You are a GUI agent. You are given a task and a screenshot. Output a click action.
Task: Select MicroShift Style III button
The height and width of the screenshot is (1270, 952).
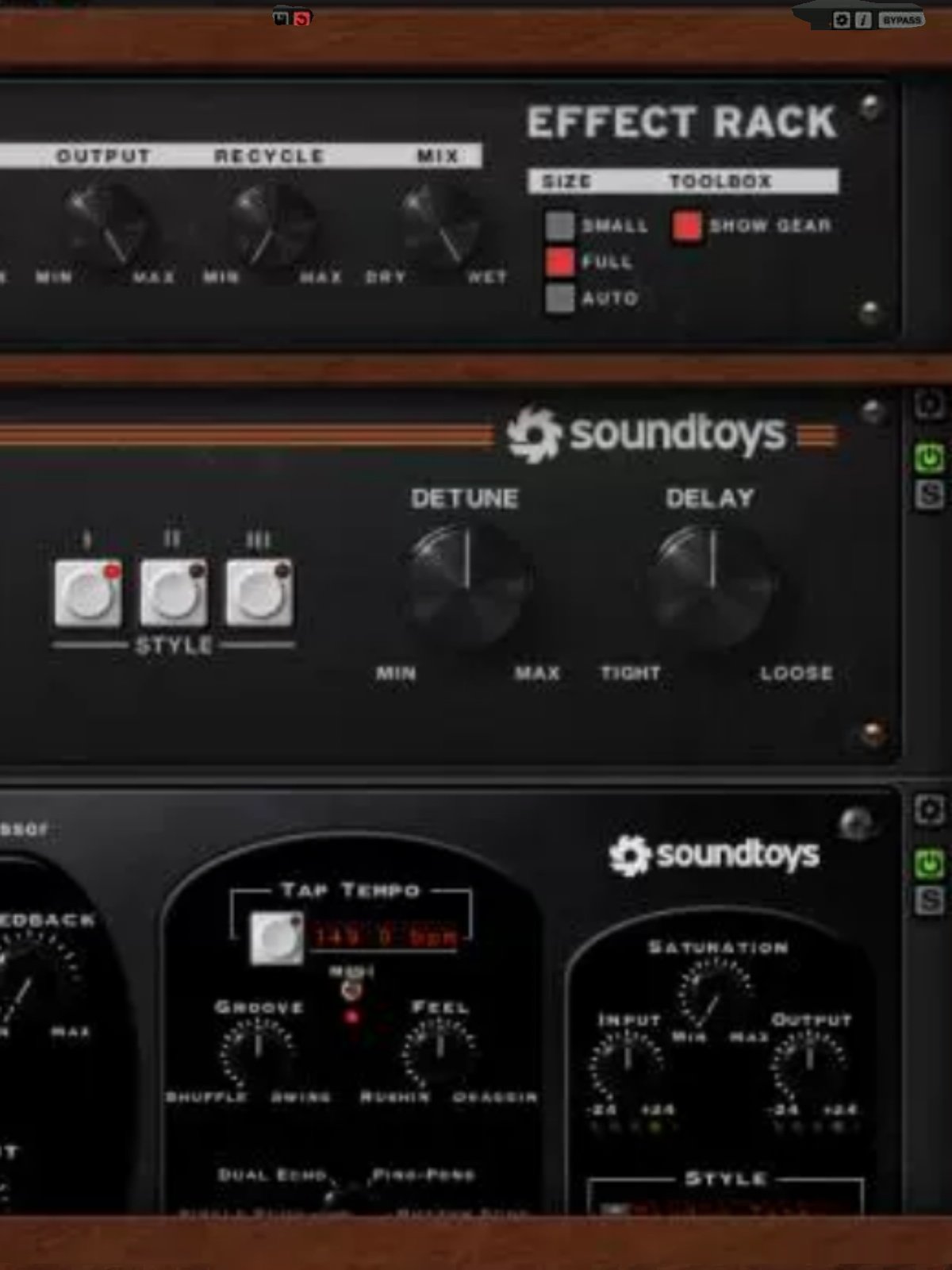[259, 593]
